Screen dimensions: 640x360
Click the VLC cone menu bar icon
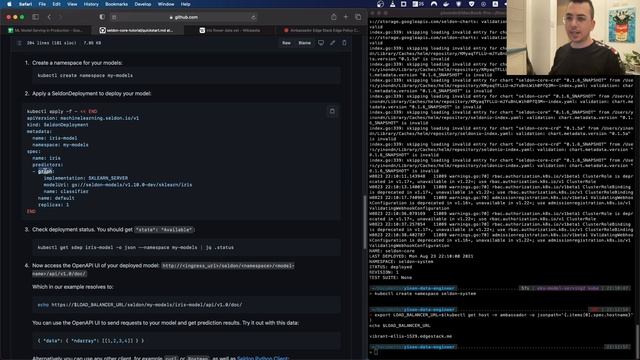click(392, 4)
